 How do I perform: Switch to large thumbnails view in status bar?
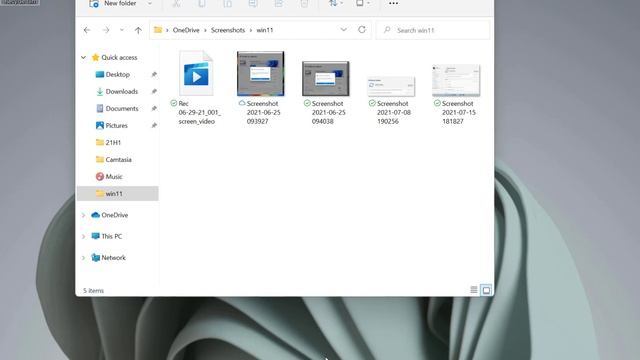(x=486, y=290)
